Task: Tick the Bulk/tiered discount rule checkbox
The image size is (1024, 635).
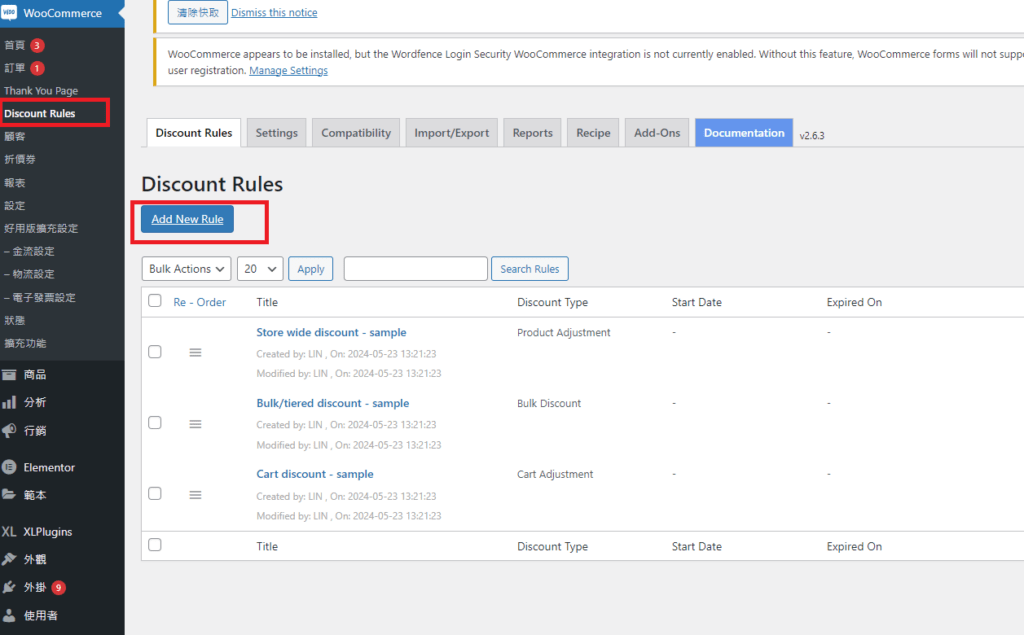Action: click(x=155, y=423)
